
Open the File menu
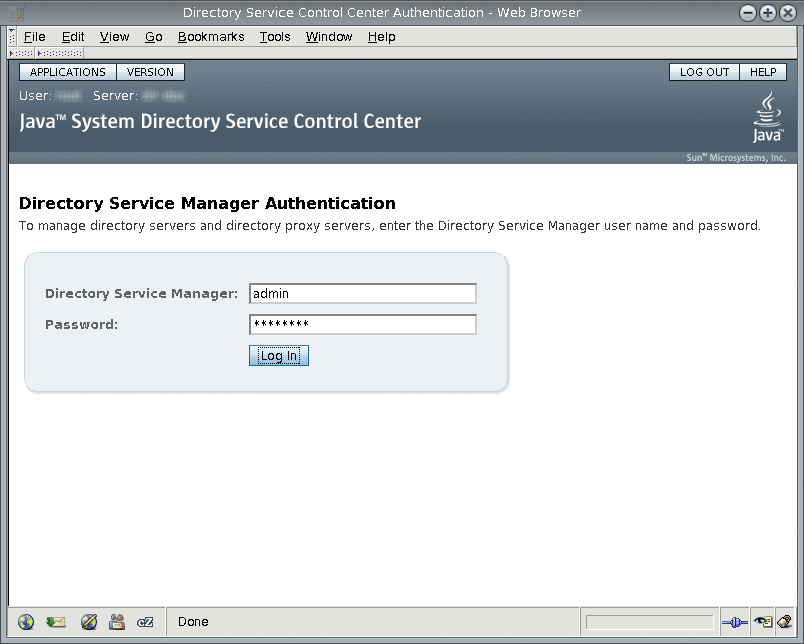(34, 37)
